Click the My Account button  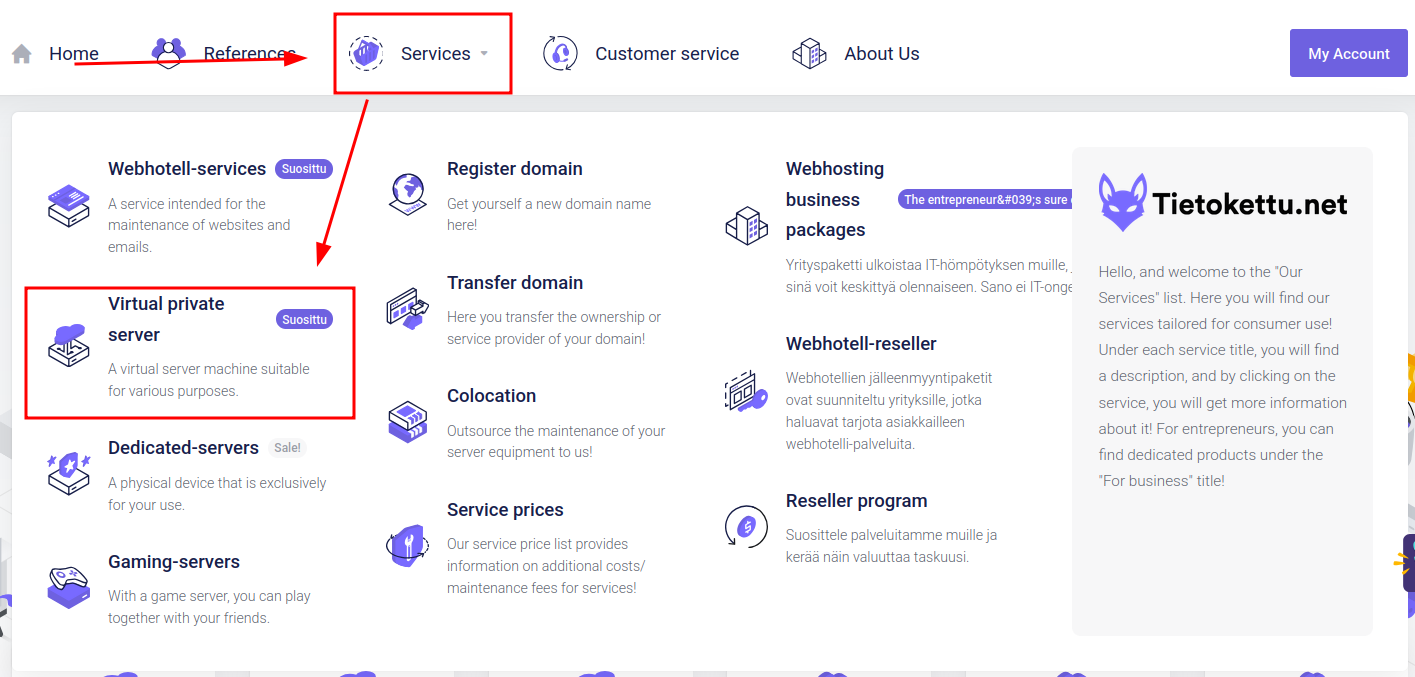(x=1348, y=53)
